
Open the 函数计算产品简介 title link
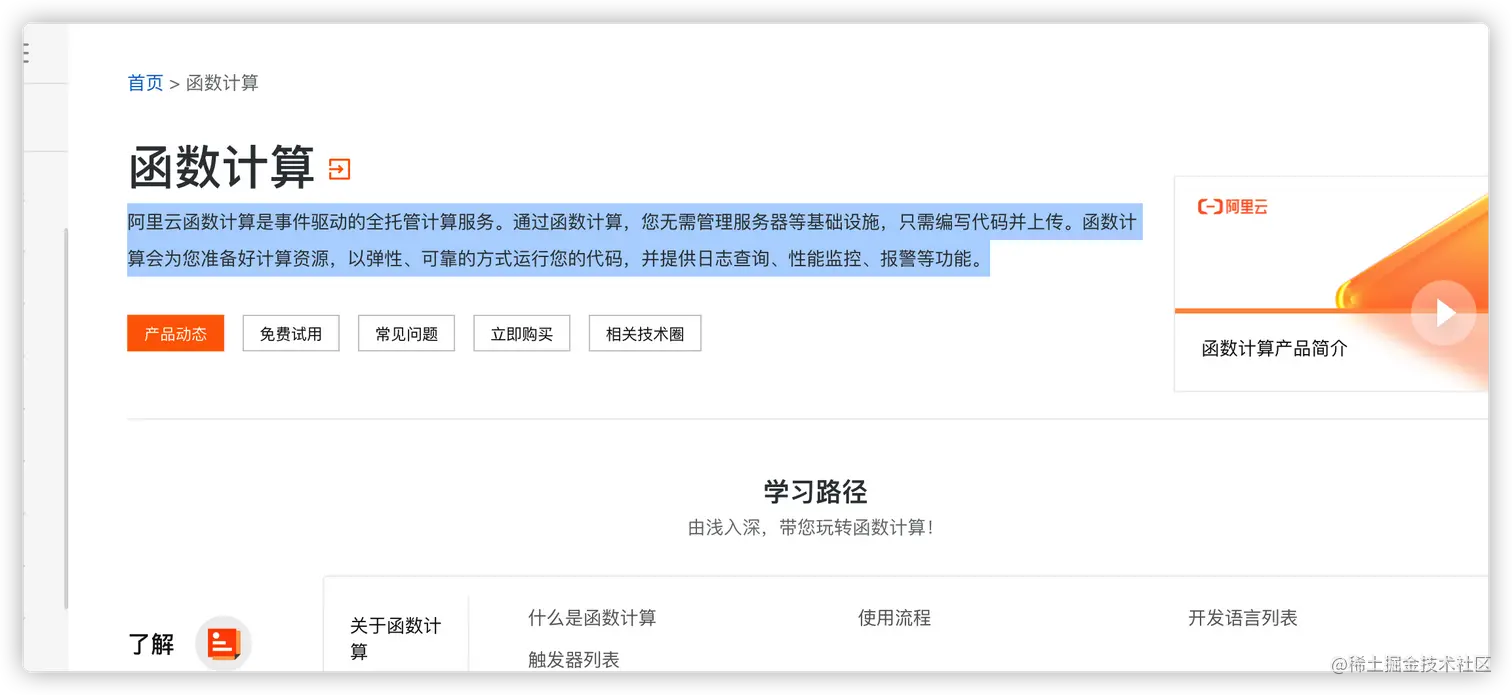point(1275,349)
